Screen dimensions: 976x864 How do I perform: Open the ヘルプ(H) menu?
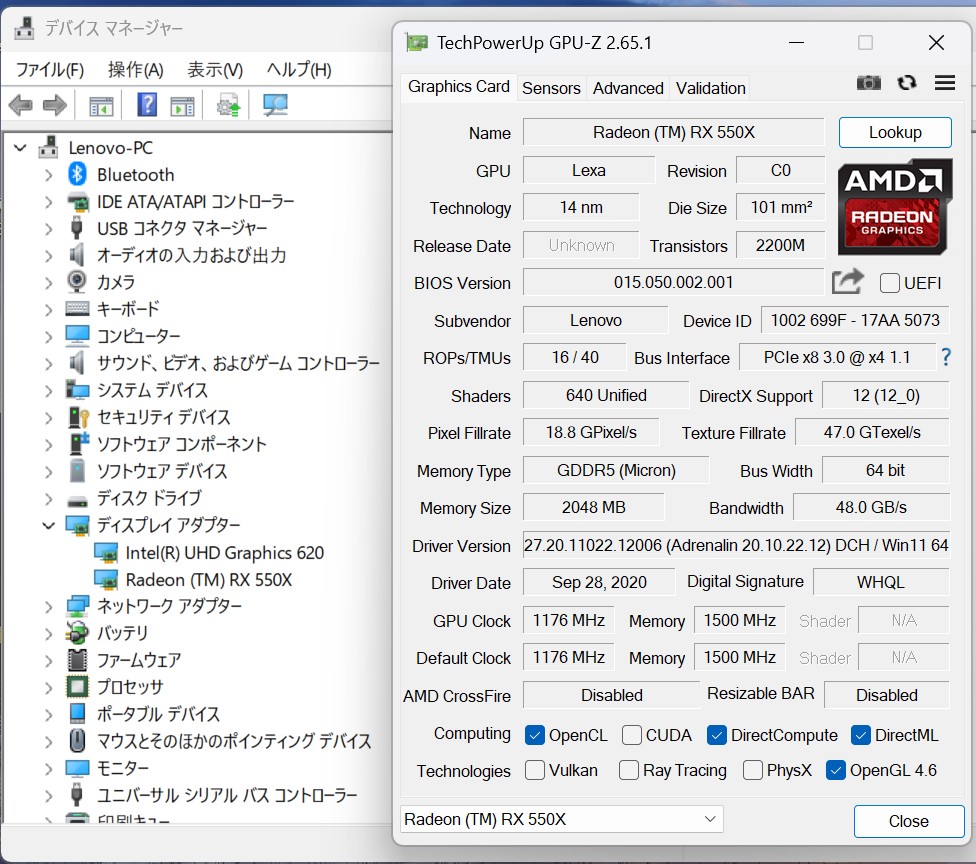299,70
